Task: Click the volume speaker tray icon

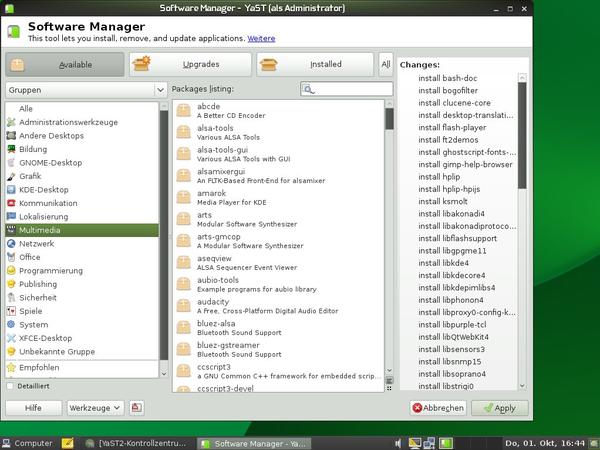Action: (398, 443)
